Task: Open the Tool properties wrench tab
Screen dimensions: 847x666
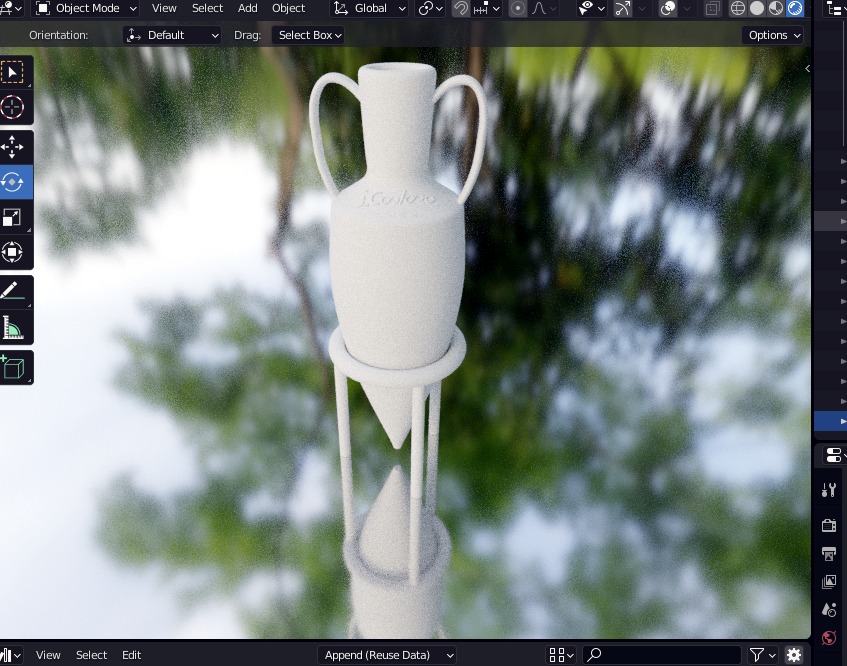Action: point(829,490)
